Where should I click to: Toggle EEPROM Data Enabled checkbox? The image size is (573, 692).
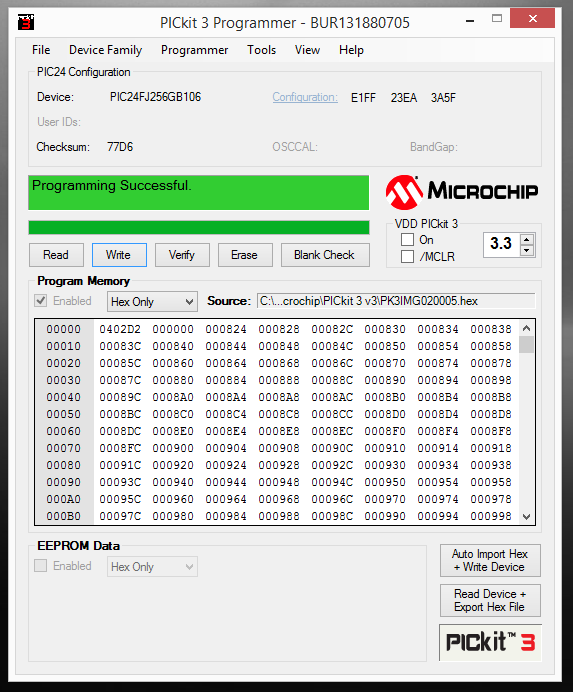click(x=41, y=566)
